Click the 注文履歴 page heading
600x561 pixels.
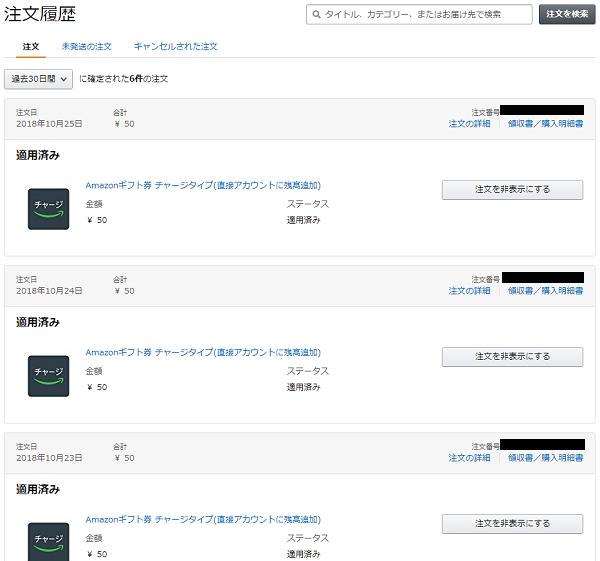[x=40, y=14]
